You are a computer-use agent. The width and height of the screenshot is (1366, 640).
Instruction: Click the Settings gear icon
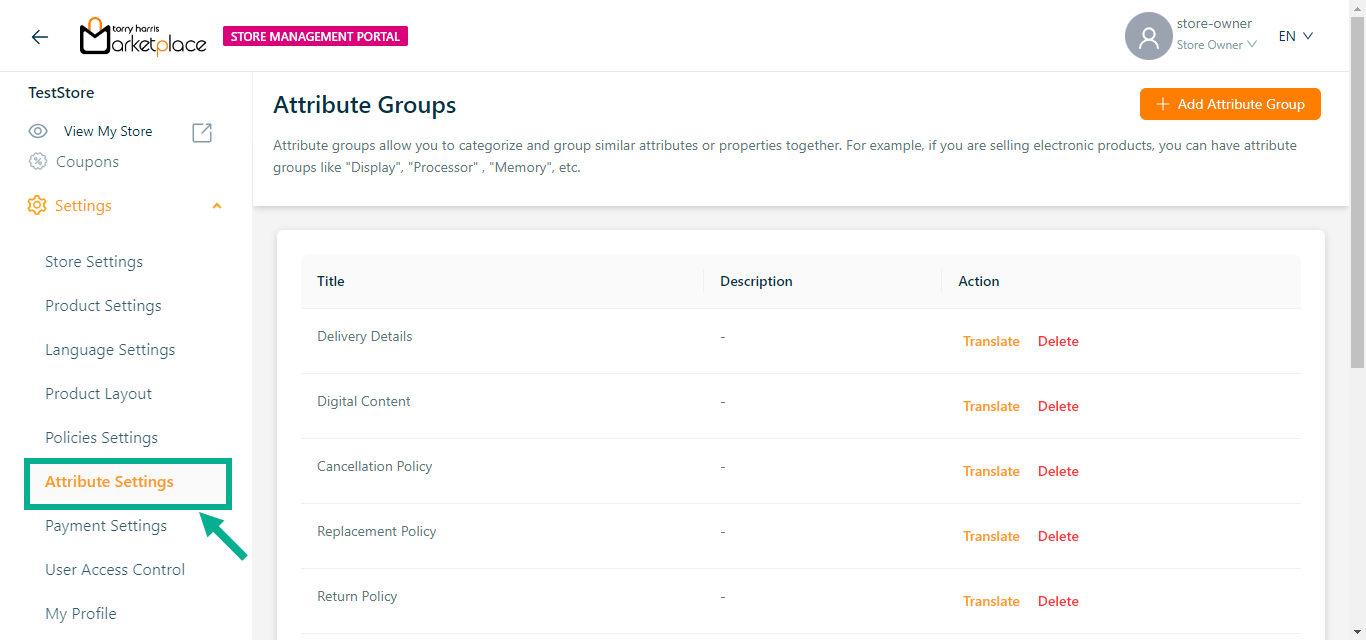point(37,206)
